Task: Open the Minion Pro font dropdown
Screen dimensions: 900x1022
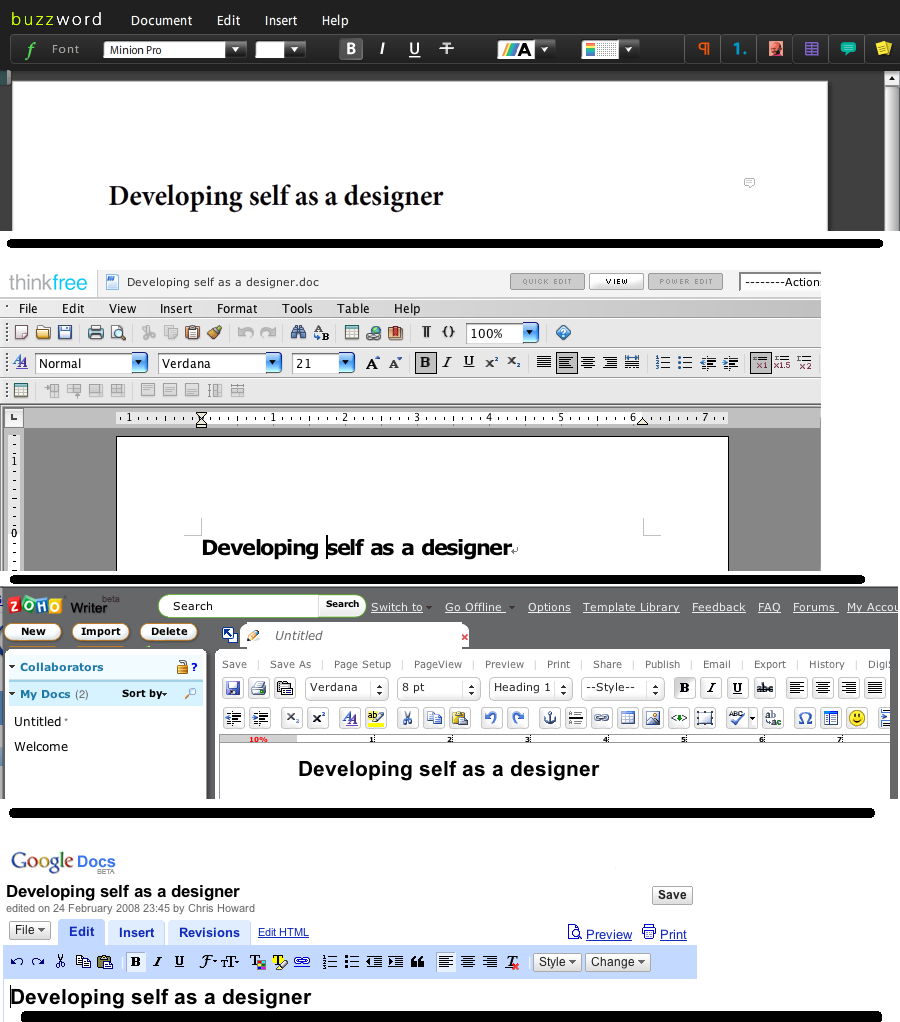Action: tap(236, 49)
